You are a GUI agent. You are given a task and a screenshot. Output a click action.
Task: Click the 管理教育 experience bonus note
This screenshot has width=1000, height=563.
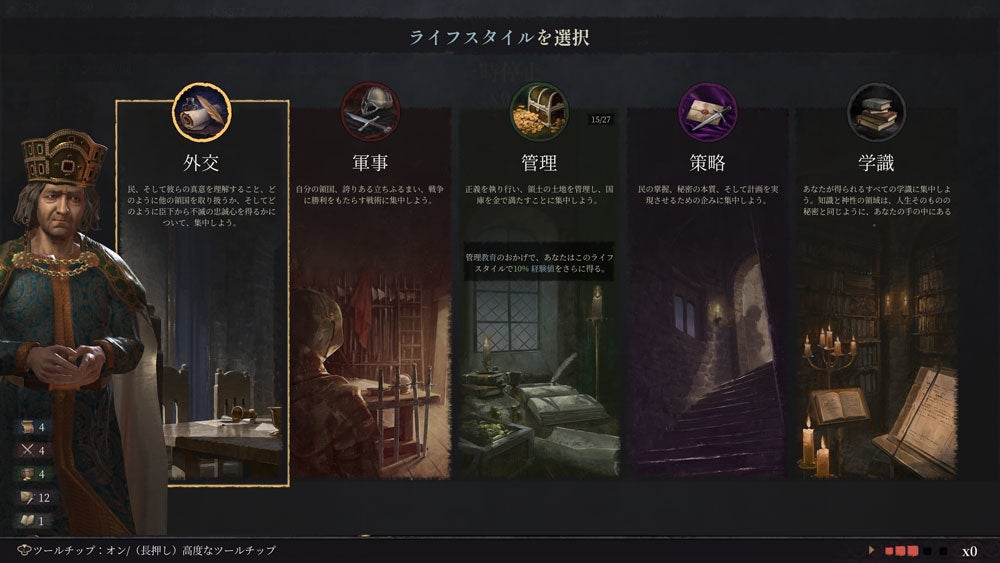click(539, 263)
